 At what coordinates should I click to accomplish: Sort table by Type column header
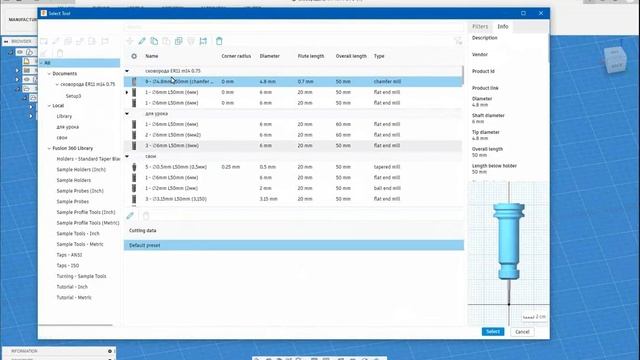(x=379, y=56)
